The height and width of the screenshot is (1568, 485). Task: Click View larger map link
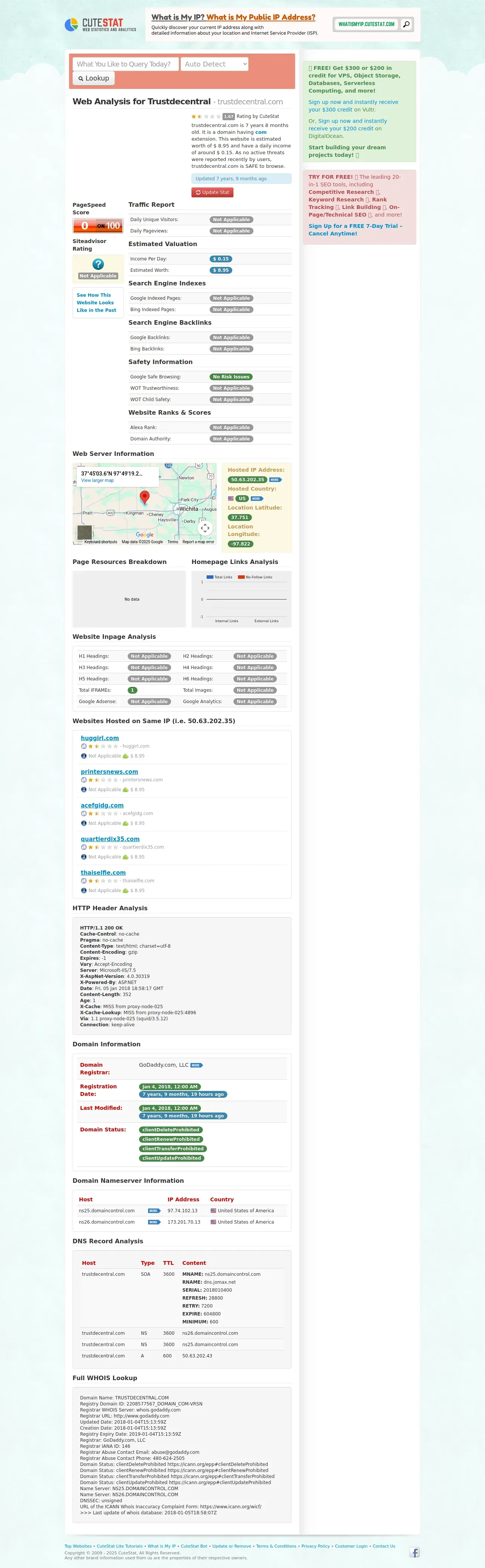(97, 480)
